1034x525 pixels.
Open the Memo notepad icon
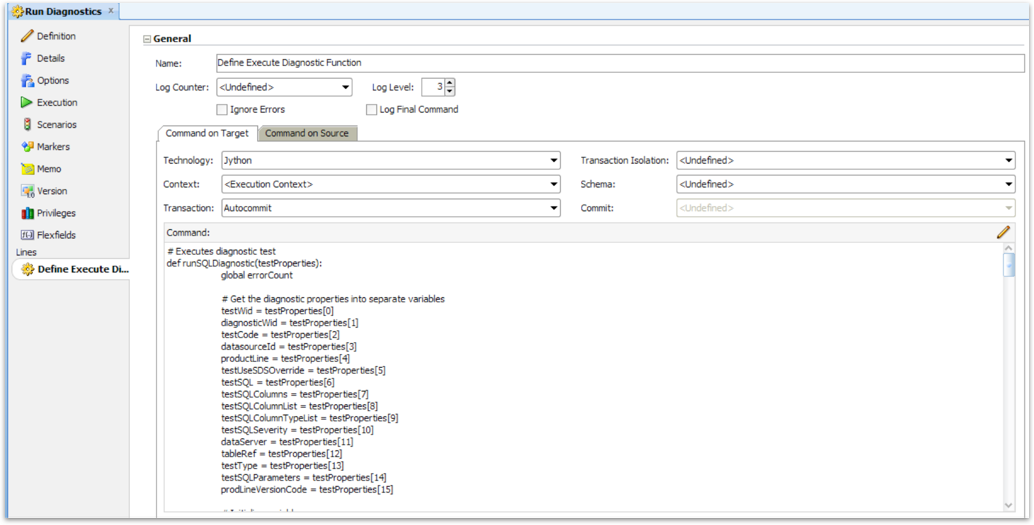27,169
